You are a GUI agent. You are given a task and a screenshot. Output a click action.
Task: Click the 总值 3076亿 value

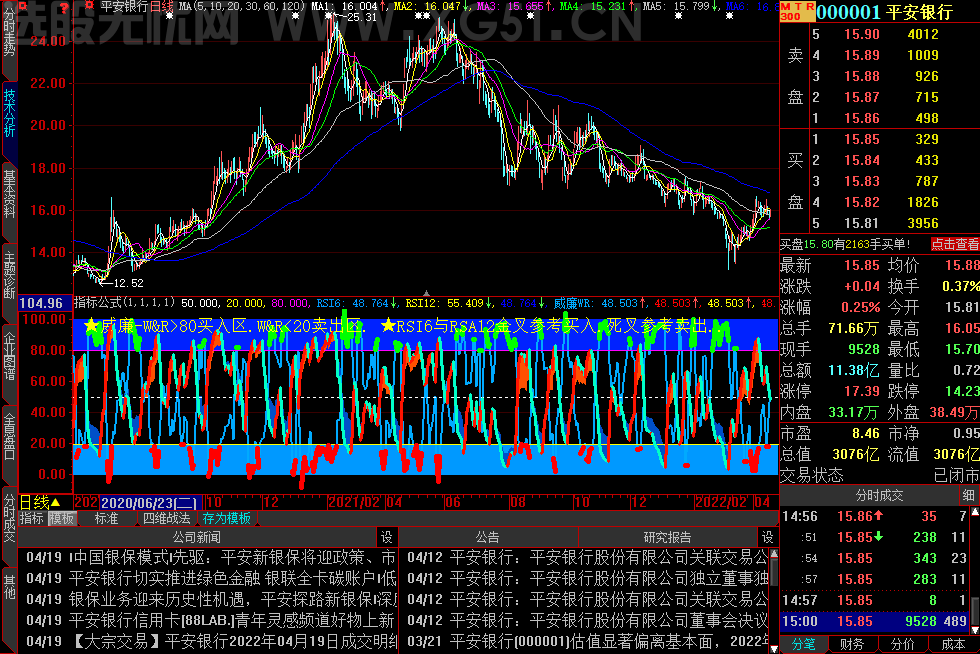(854, 454)
